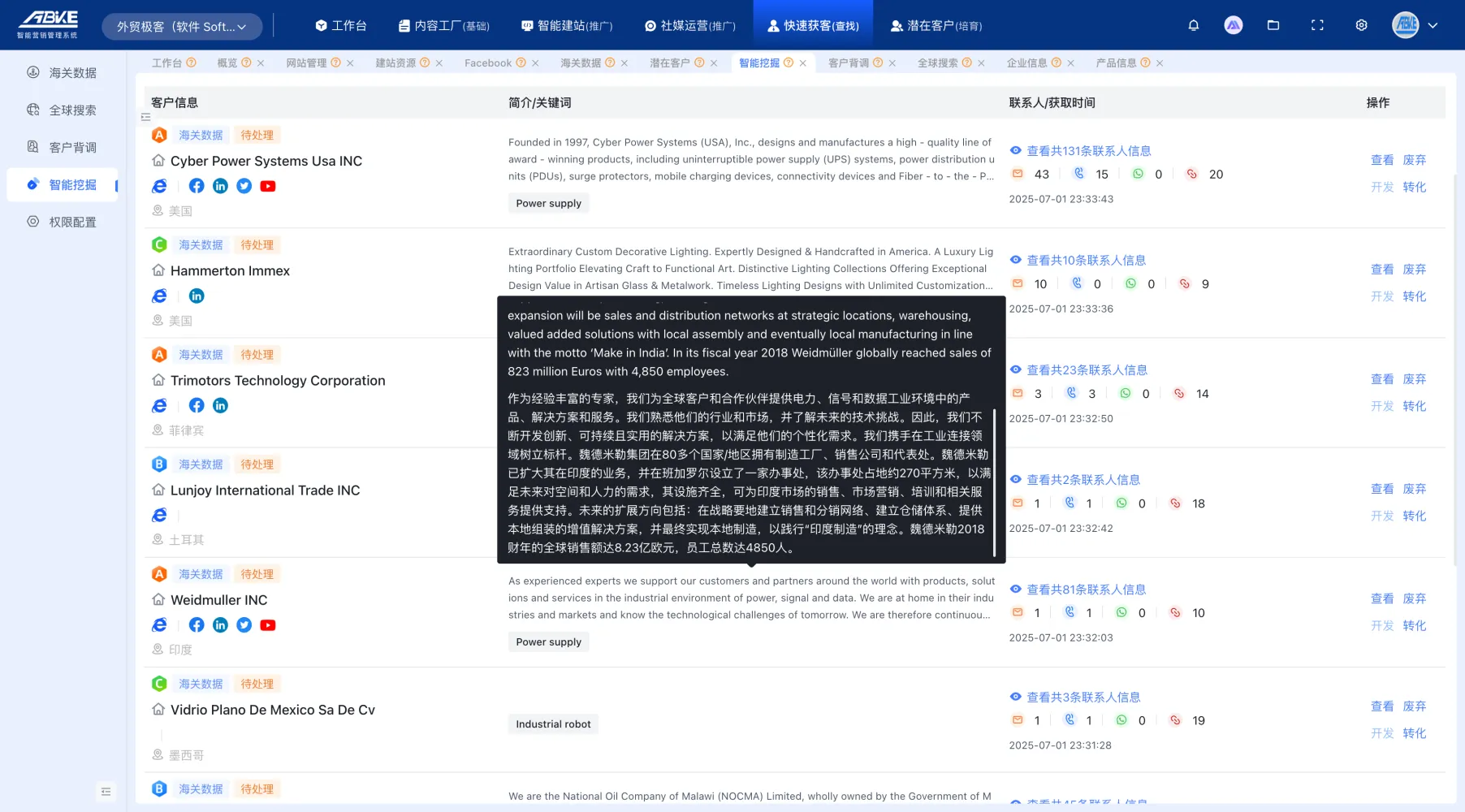Collapse the sidebar with bottom toggle icon
Viewport: 1465px width, 812px height.
(x=106, y=792)
